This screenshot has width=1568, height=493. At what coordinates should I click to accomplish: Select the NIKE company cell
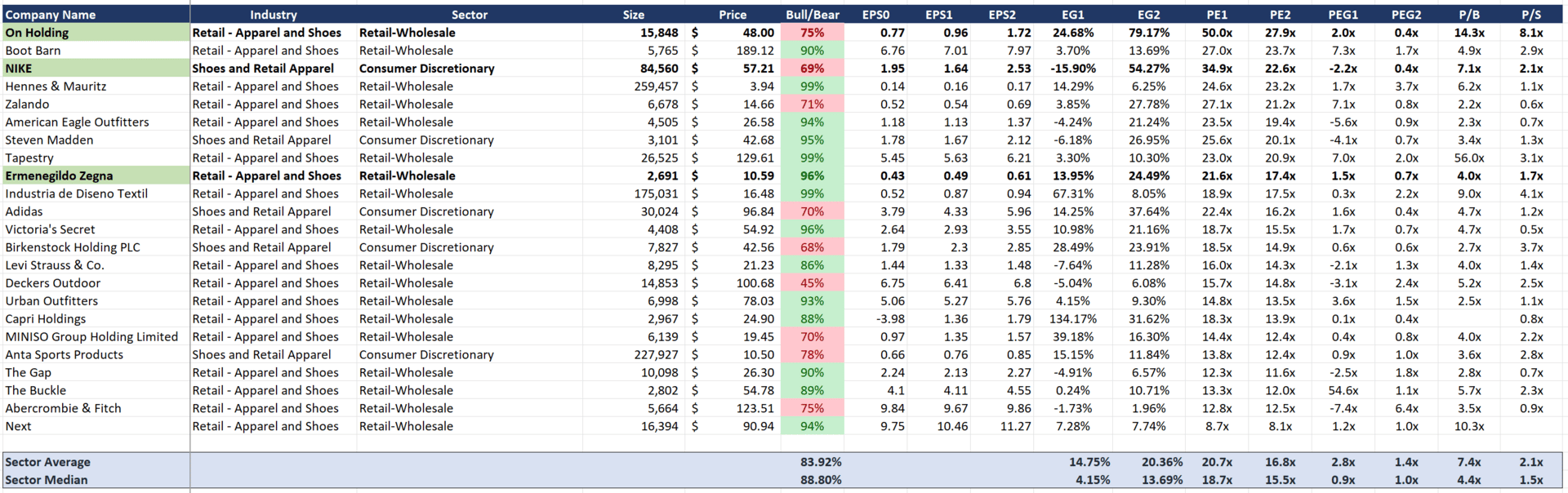pos(96,69)
